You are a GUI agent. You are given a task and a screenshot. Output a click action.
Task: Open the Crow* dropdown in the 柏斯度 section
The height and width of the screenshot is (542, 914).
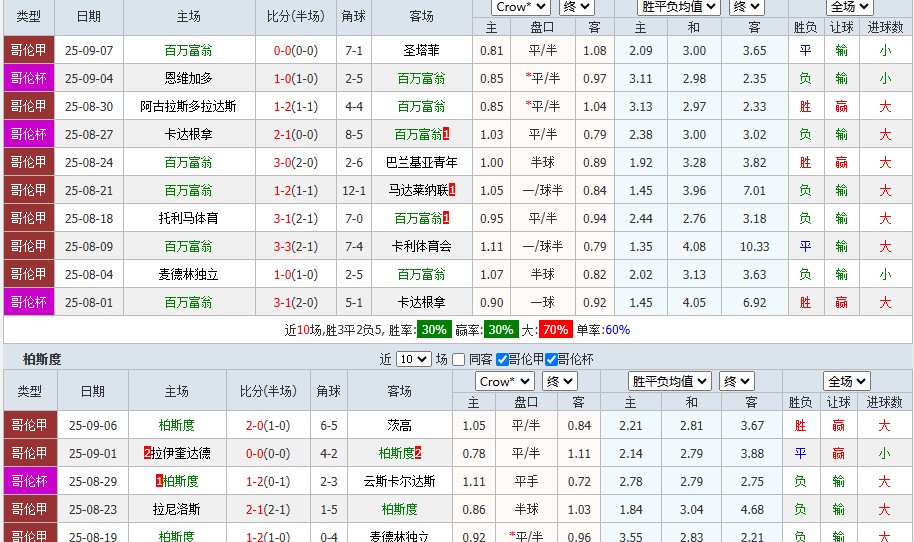coord(505,381)
